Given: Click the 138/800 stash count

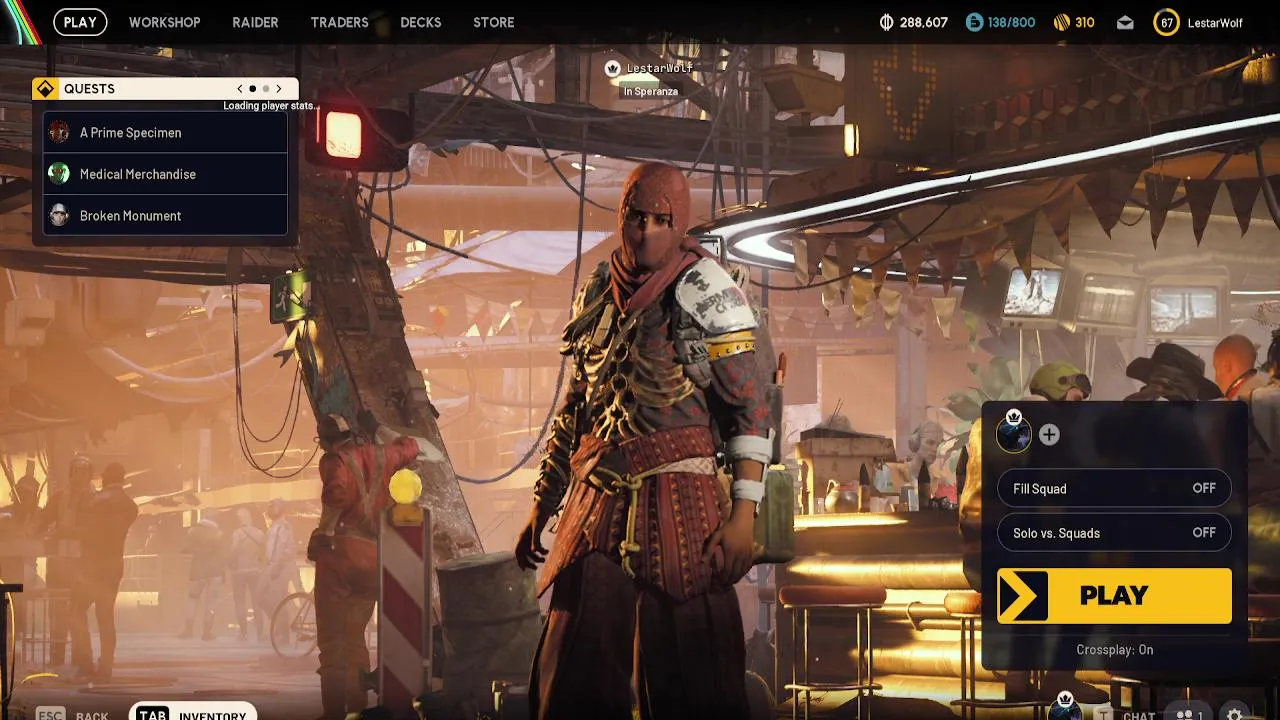Looking at the screenshot, I should click(x=1012, y=22).
